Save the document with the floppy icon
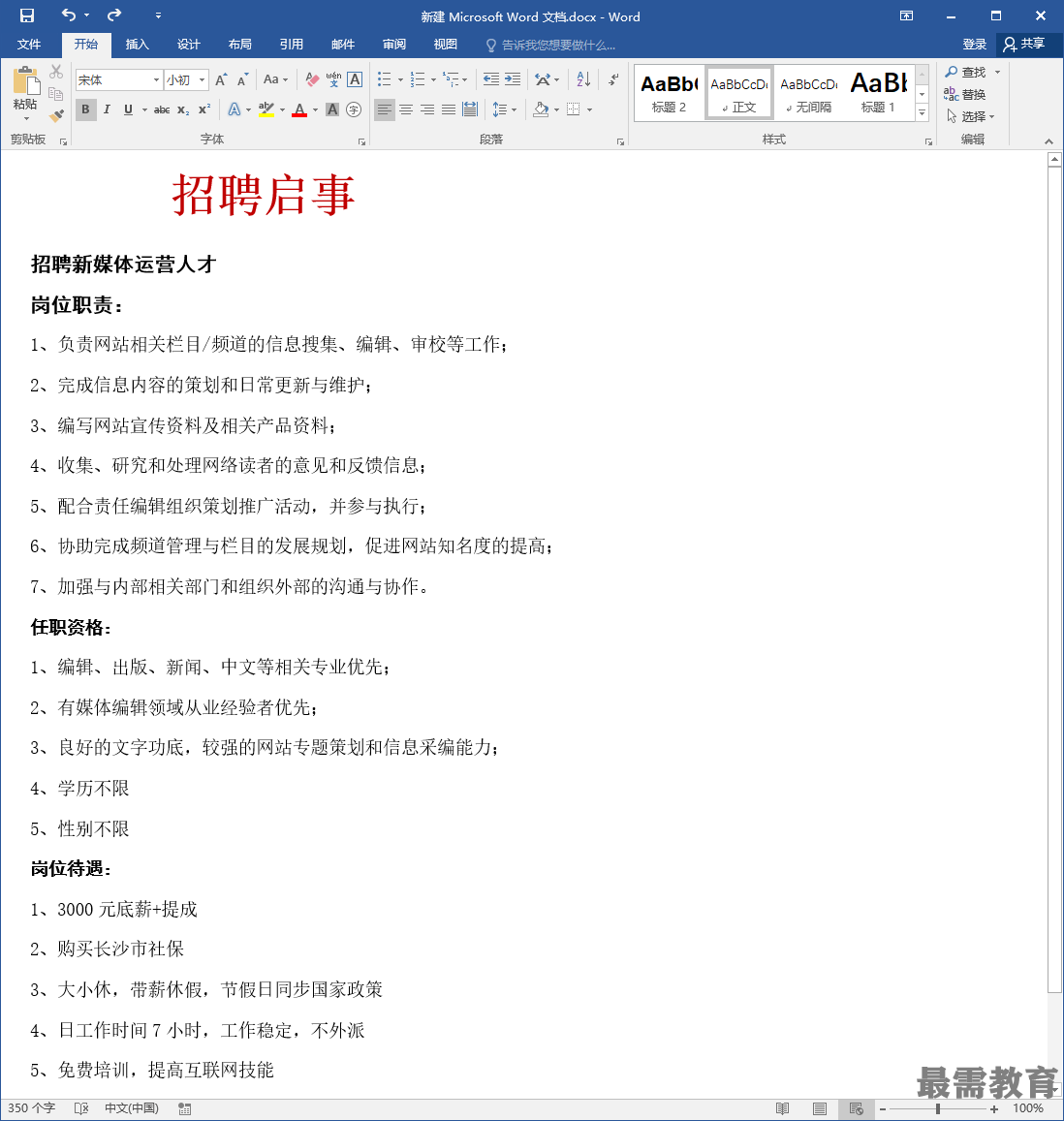 (27, 16)
